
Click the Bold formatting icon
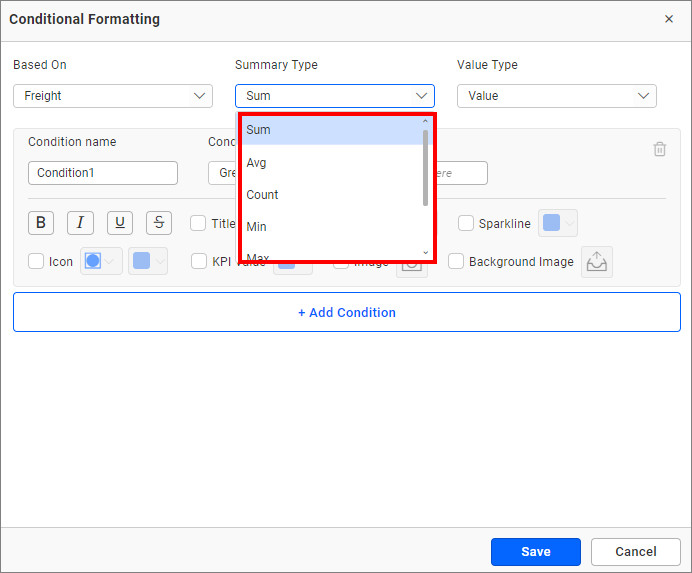40,223
